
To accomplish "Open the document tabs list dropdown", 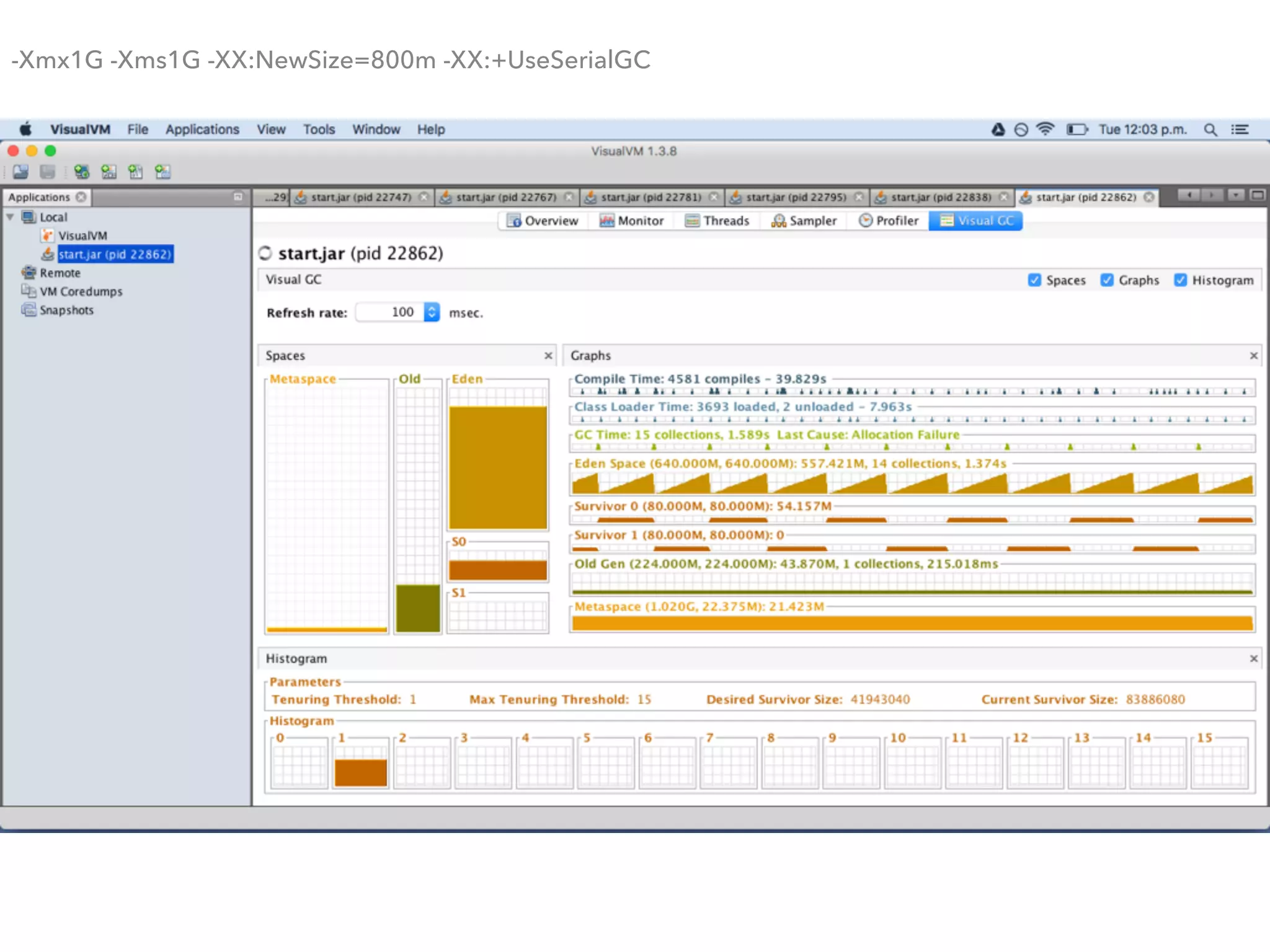I will point(1235,195).
